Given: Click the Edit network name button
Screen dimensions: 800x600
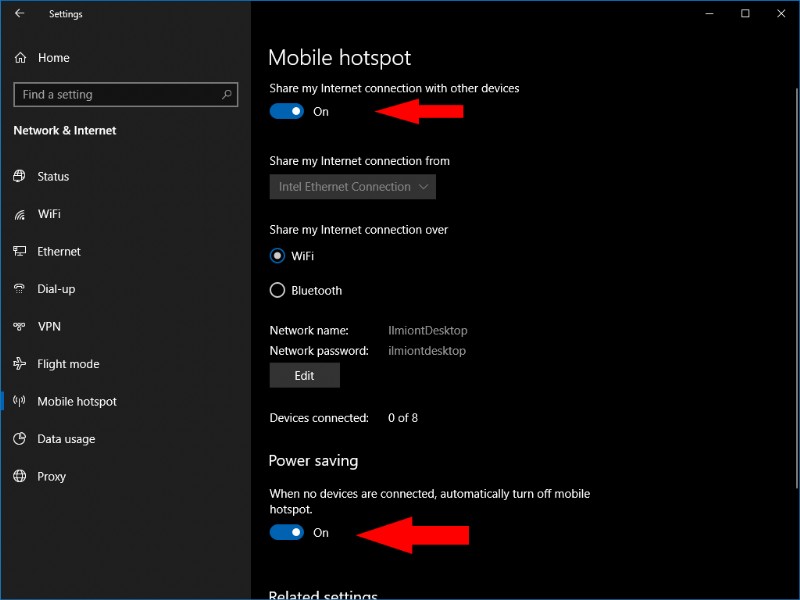Looking at the screenshot, I should click(x=304, y=375).
